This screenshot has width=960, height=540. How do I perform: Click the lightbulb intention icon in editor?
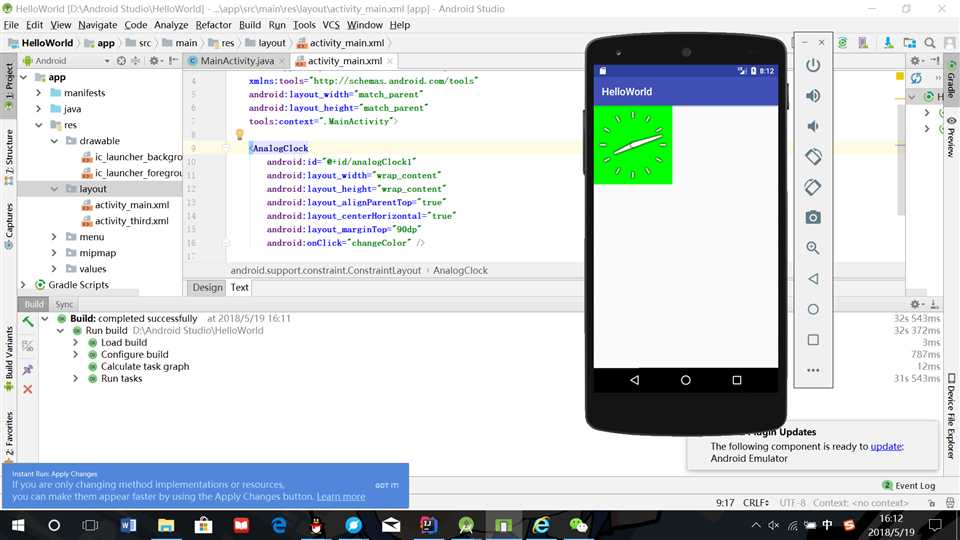coord(239,134)
